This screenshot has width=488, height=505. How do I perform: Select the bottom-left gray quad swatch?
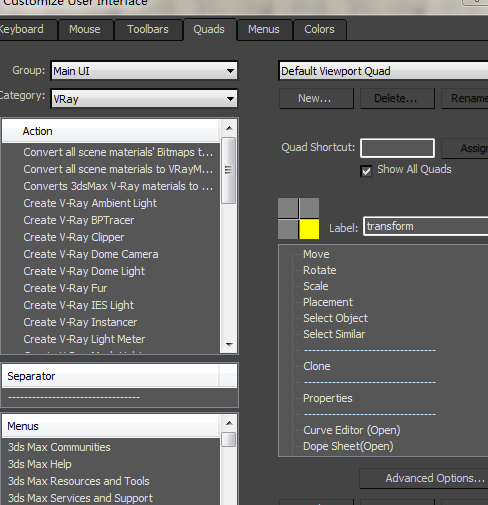click(x=288, y=229)
